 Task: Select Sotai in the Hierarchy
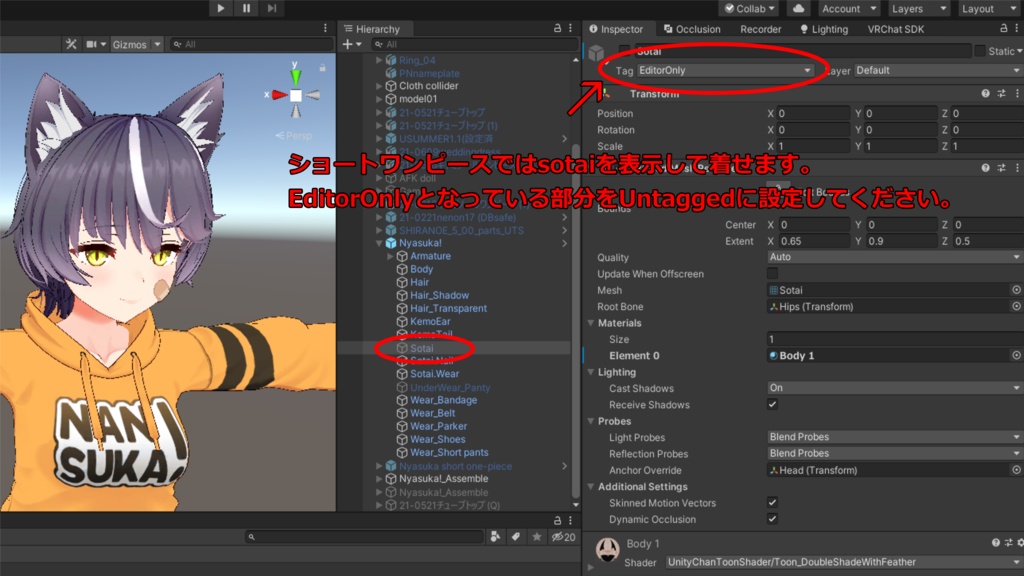coord(421,348)
